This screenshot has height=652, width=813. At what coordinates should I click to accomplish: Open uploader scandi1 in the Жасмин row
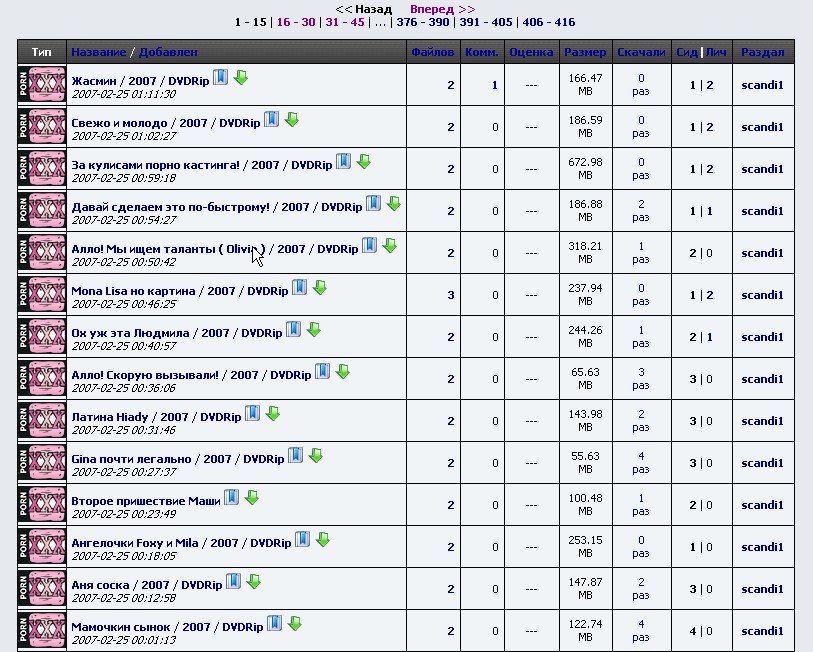(x=762, y=85)
